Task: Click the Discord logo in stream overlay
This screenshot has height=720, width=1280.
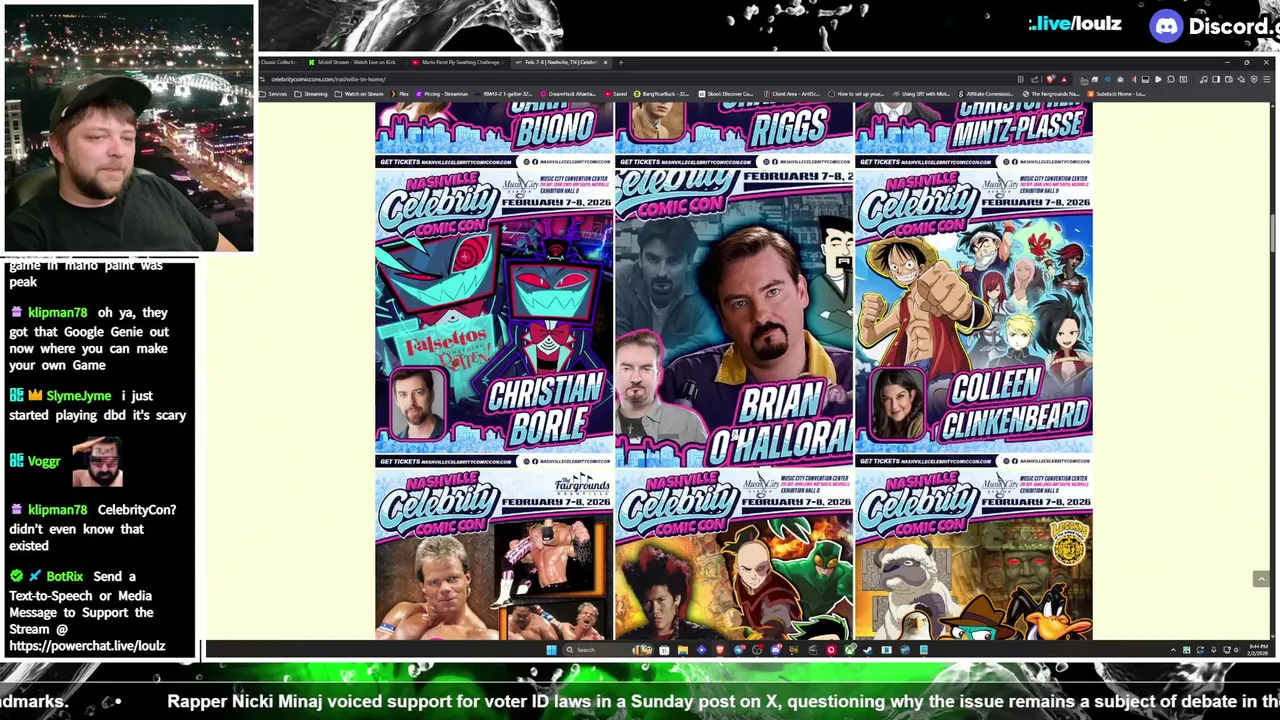Action: click(x=1166, y=26)
